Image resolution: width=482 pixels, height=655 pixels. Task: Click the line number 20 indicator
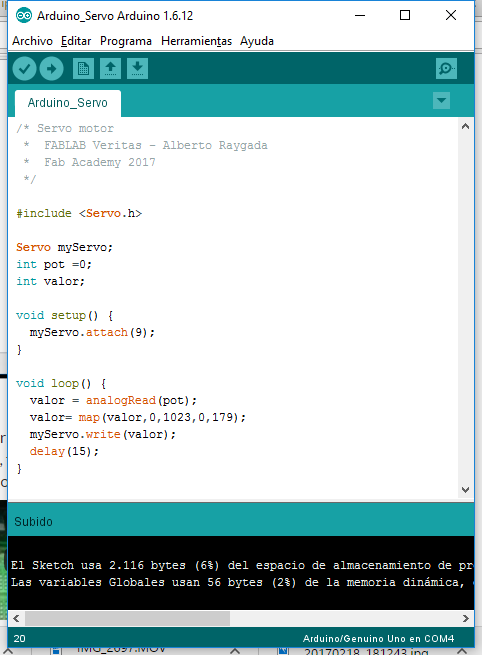coord(19,639)
